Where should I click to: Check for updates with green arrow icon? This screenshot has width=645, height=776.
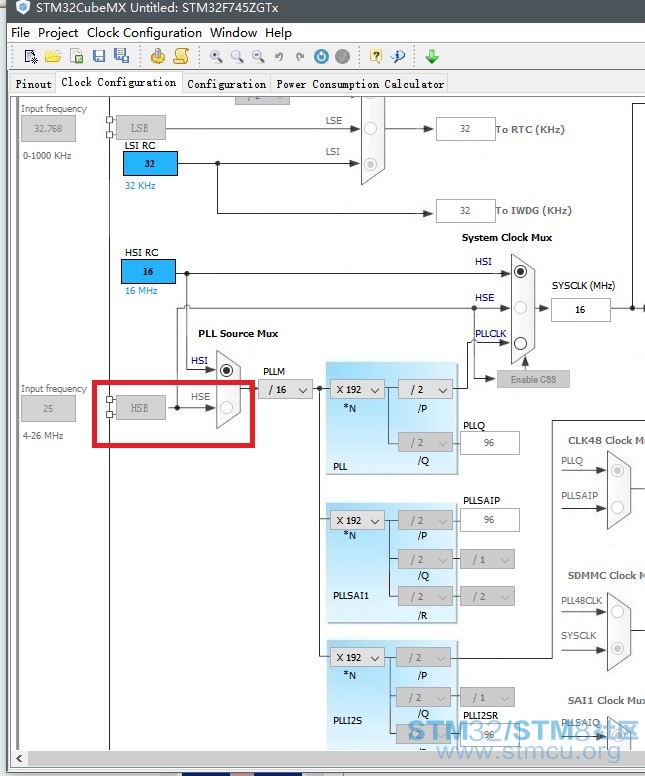[x=432, y=56]
